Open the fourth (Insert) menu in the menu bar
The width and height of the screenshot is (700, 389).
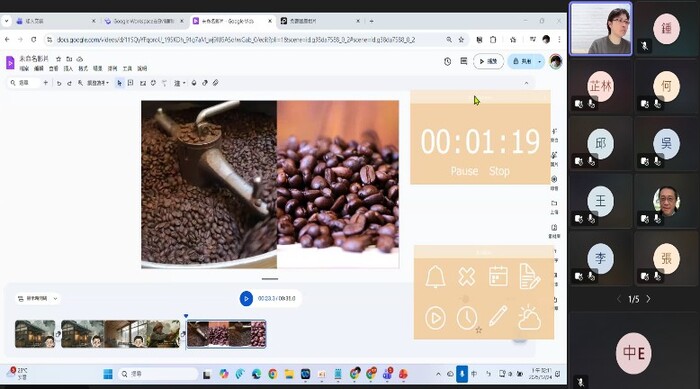(x=68, y=69)
